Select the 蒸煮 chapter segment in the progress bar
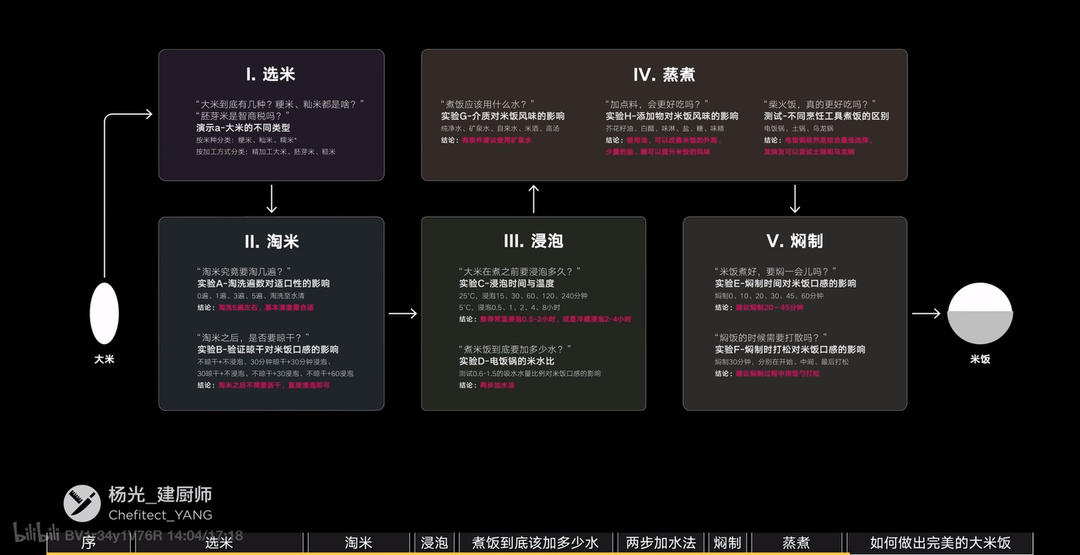Screen dimensions: 1080x555 point(797,543)
